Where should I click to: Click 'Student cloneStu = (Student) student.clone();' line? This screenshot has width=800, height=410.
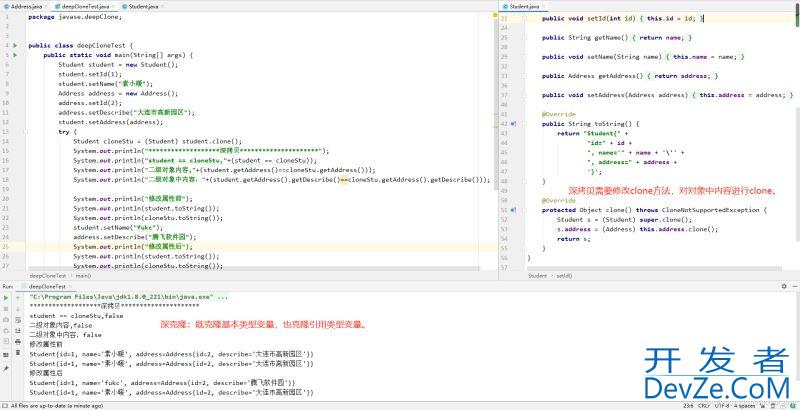[158, 141]
